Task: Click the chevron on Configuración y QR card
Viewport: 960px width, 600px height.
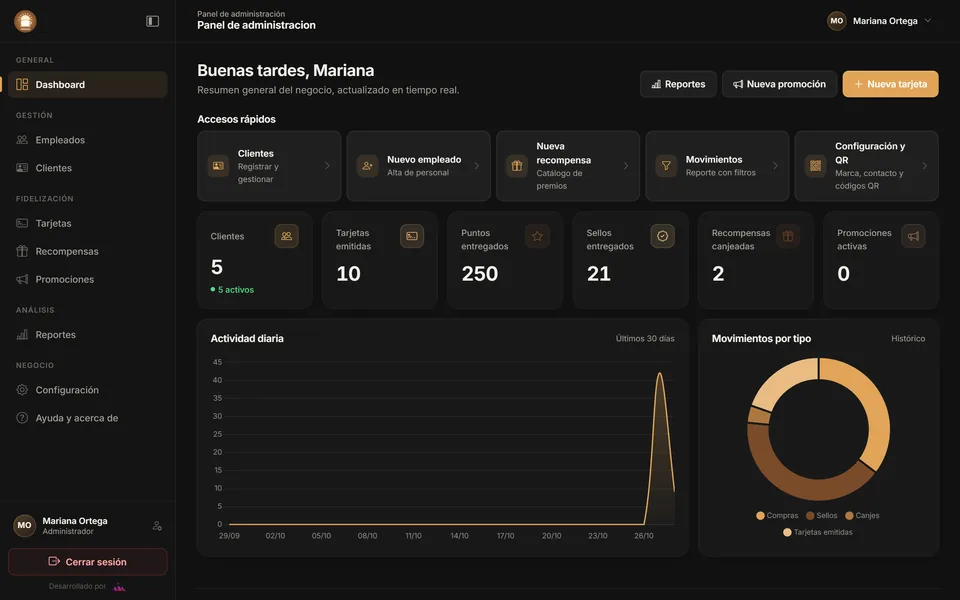Action: pyautogui.click(x=924, y=166)
